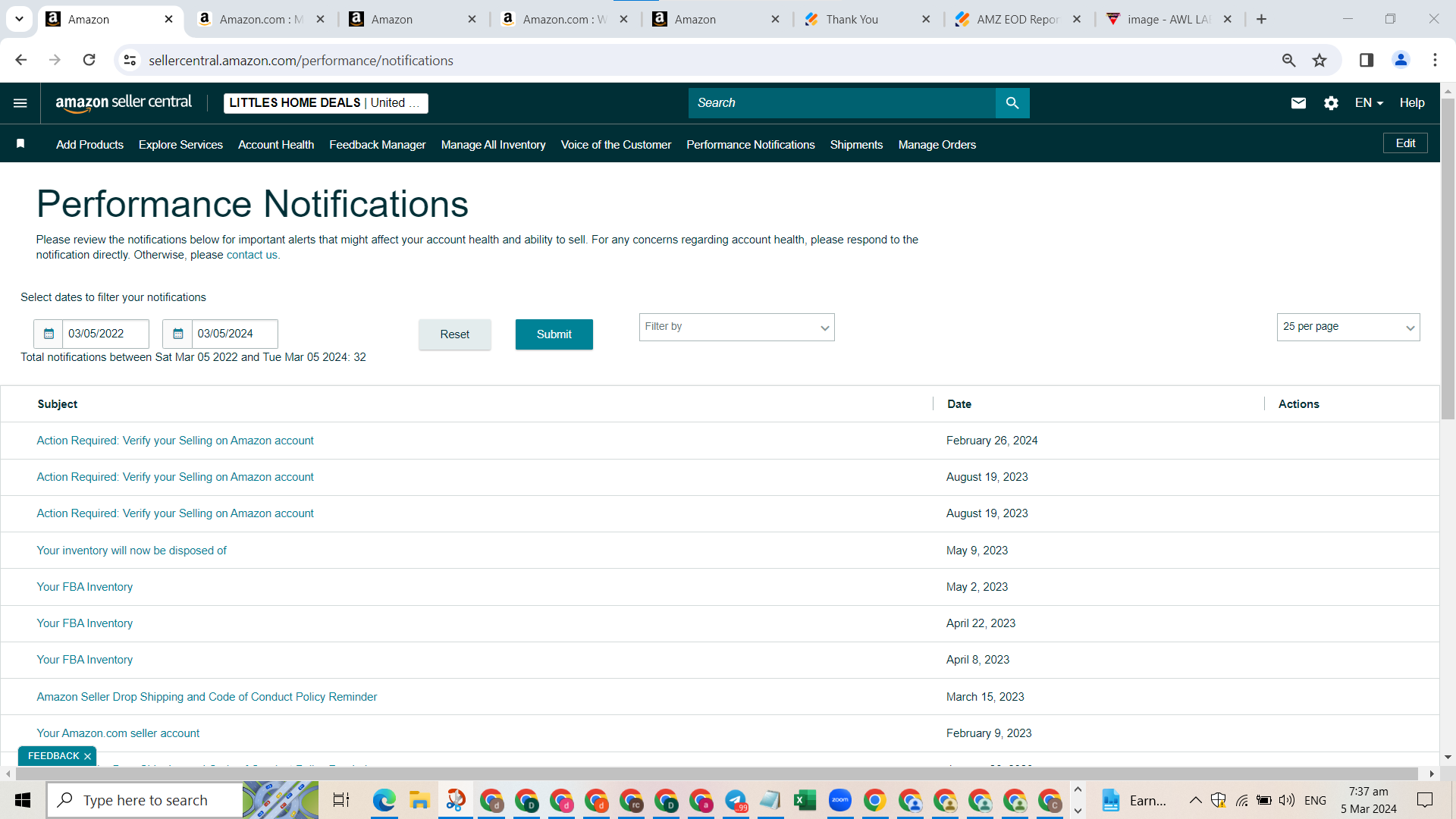This screenshot has width=1456, height=819.
Task: Open File Explorer from the taskbar
Action: click(x=419, y=800)
